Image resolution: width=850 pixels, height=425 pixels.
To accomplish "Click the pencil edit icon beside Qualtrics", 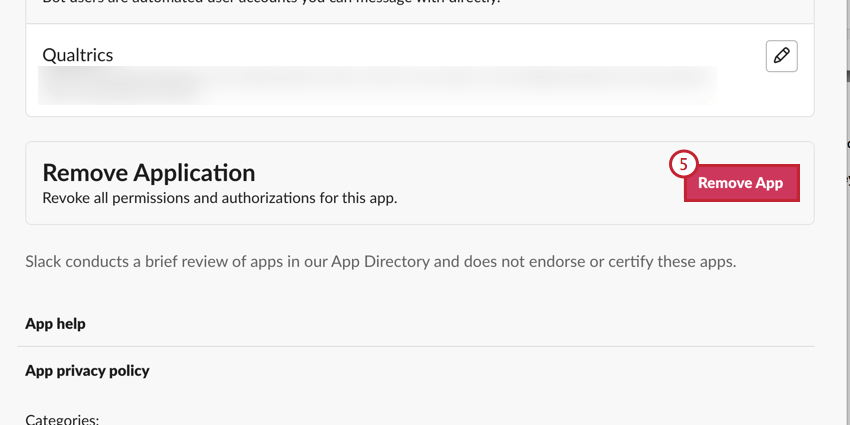I will [781, 56].
